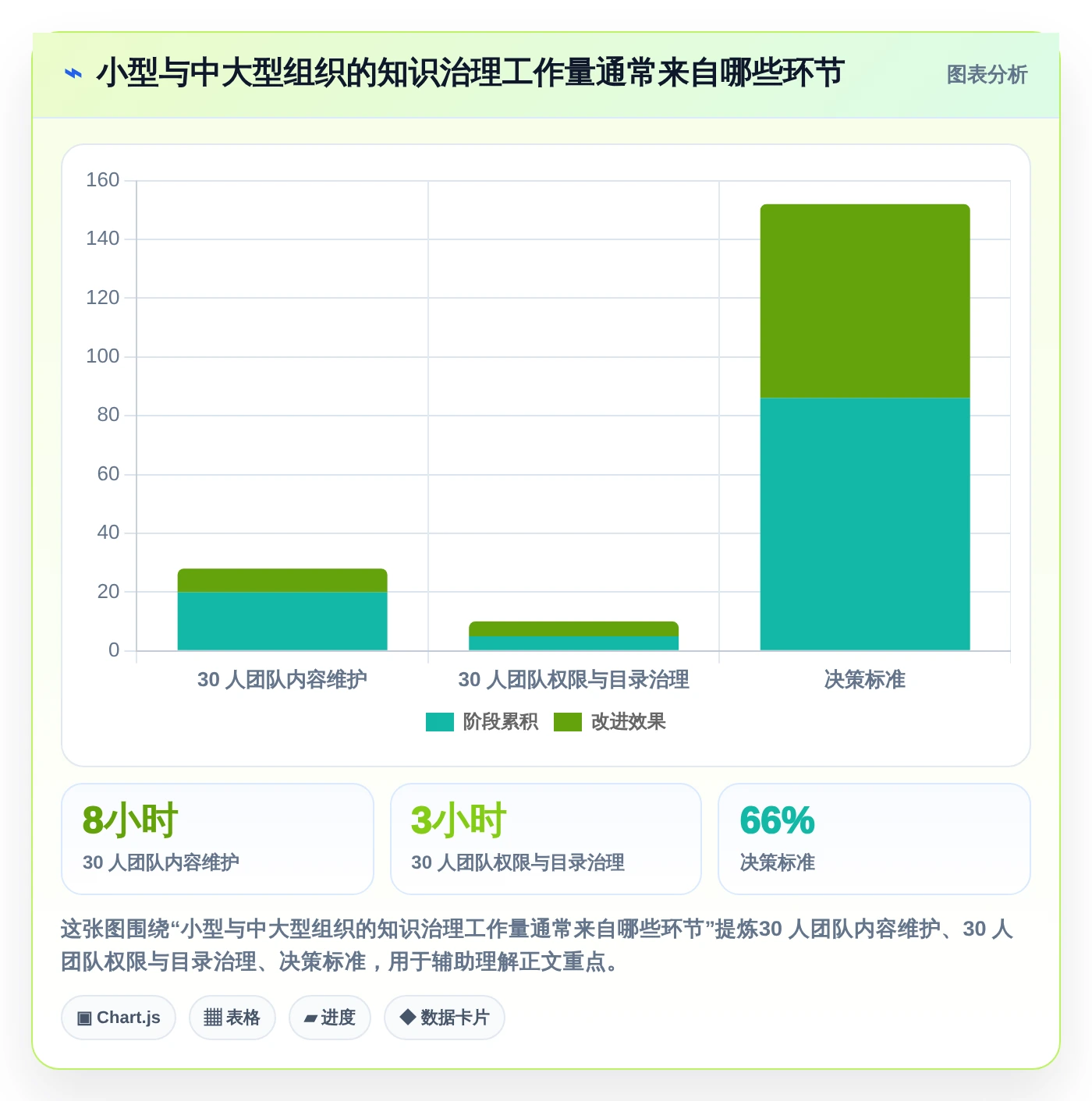This screenshot has width=1092, height=1101.
Task: Click the 30 人团队内容维护 caption in first card
Action: [161, 862]
